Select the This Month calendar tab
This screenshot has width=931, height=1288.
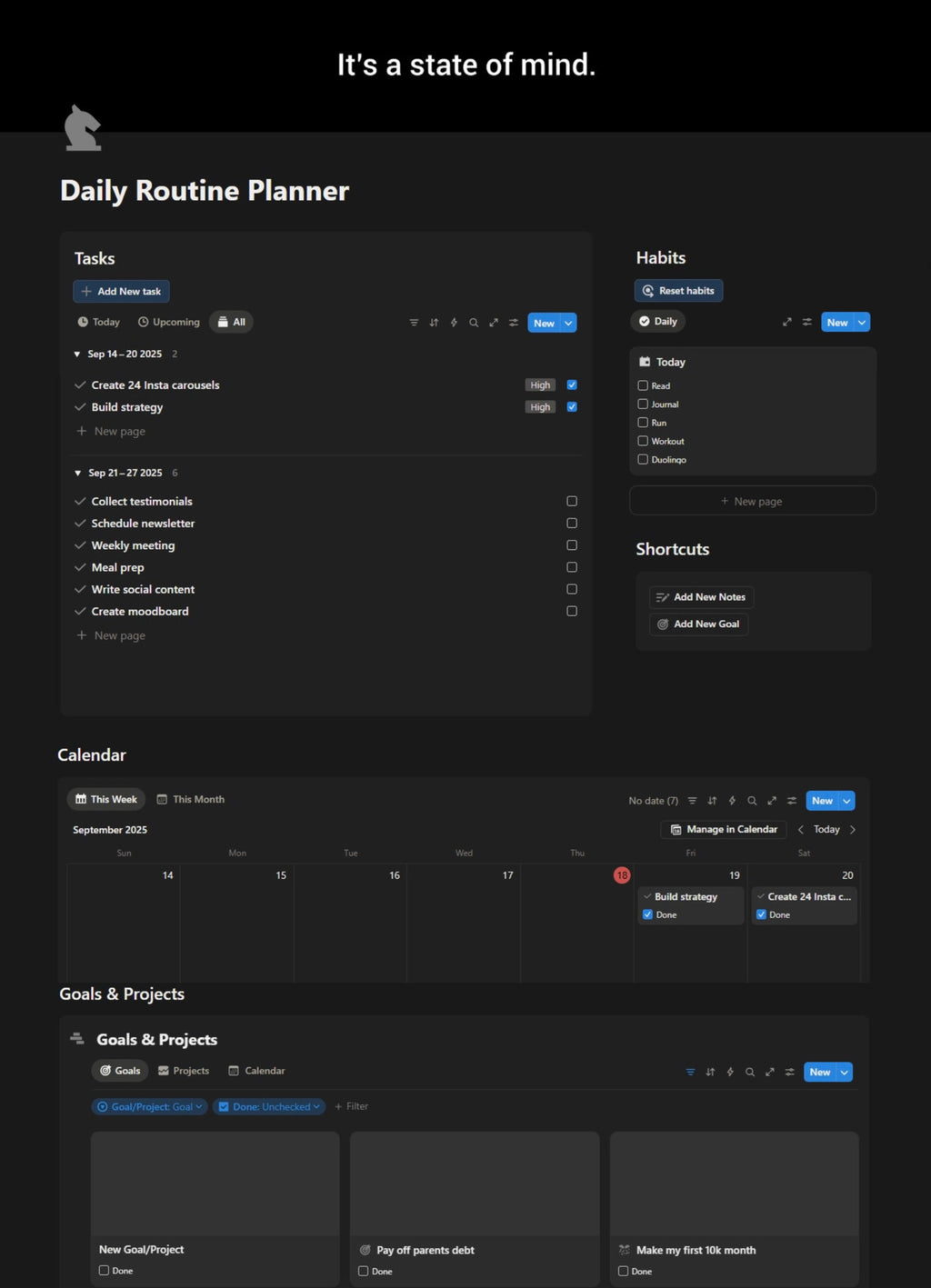coord(190,799)
